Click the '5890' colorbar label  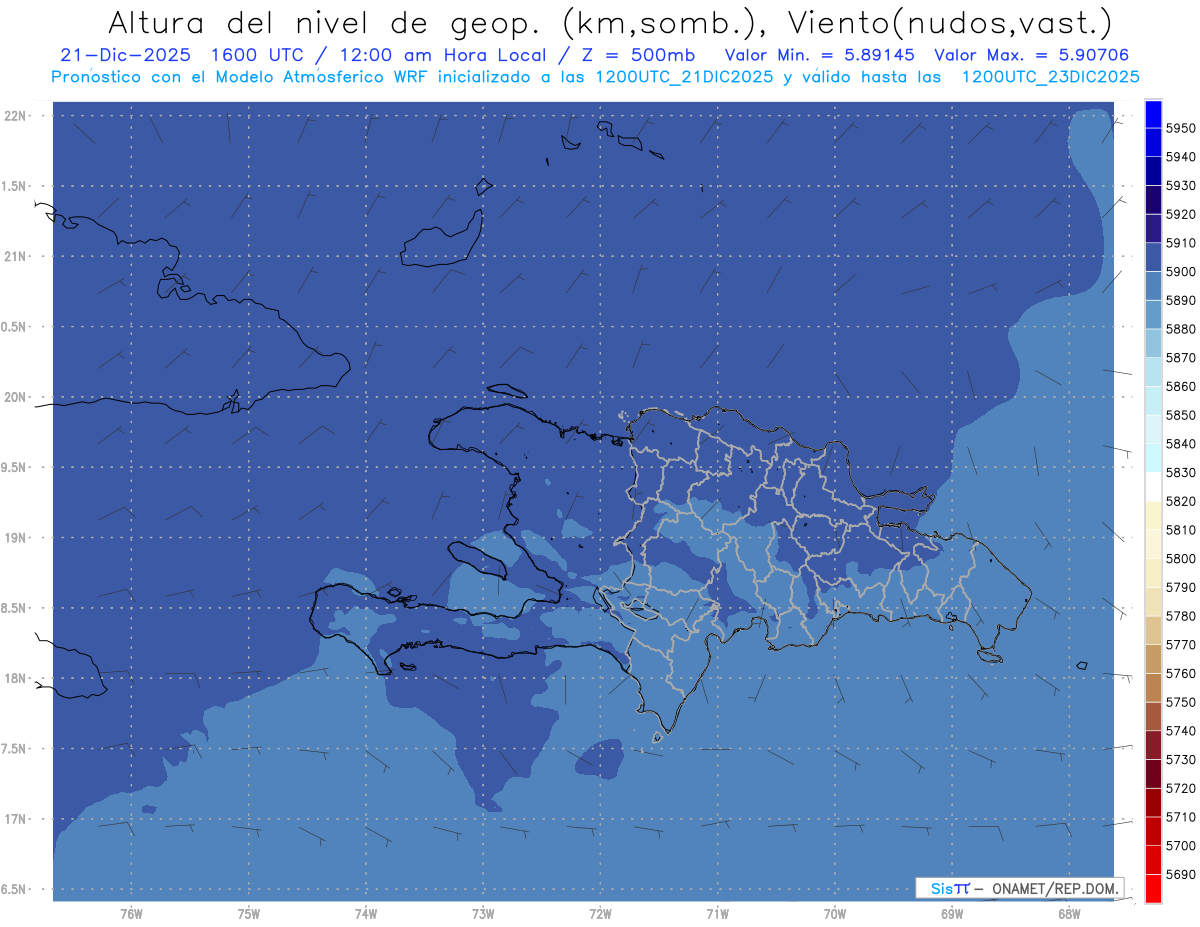(x=1180, y=301)
